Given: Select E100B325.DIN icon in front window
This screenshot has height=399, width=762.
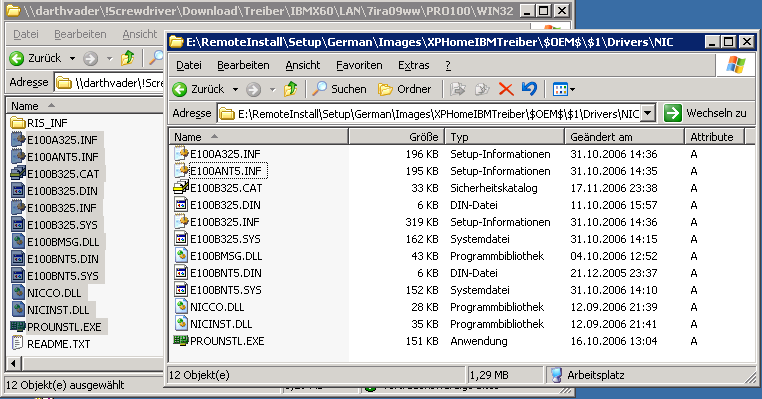Looking at the screenshot, I should click(x=181, y=205).
